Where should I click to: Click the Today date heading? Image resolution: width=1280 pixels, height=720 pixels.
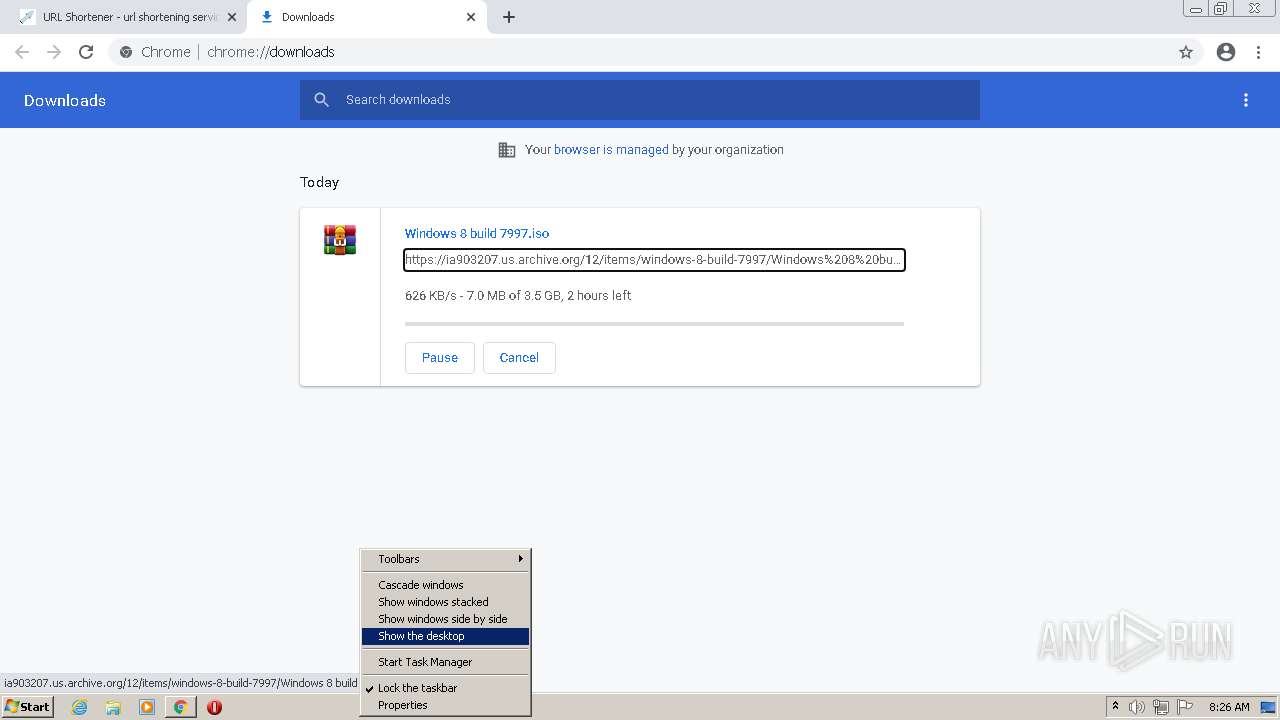(320, 182)
